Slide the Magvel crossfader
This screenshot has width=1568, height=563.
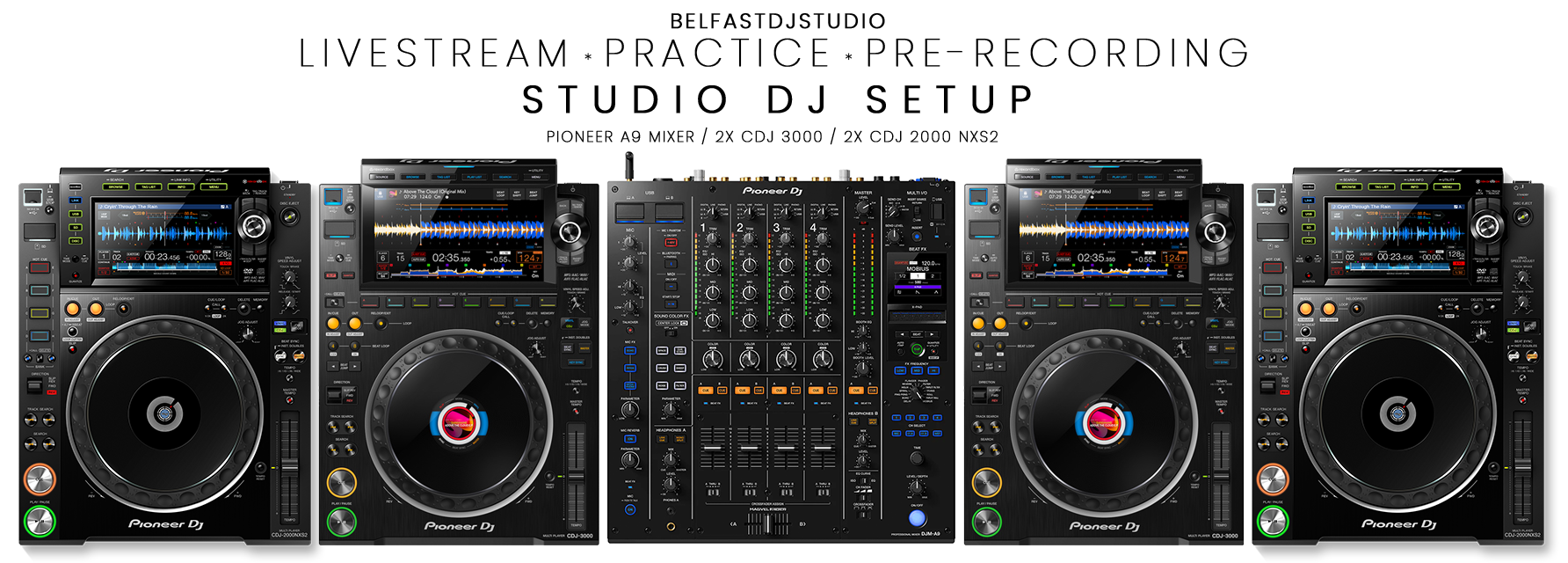pyautogui.click(x=768, y=524)
